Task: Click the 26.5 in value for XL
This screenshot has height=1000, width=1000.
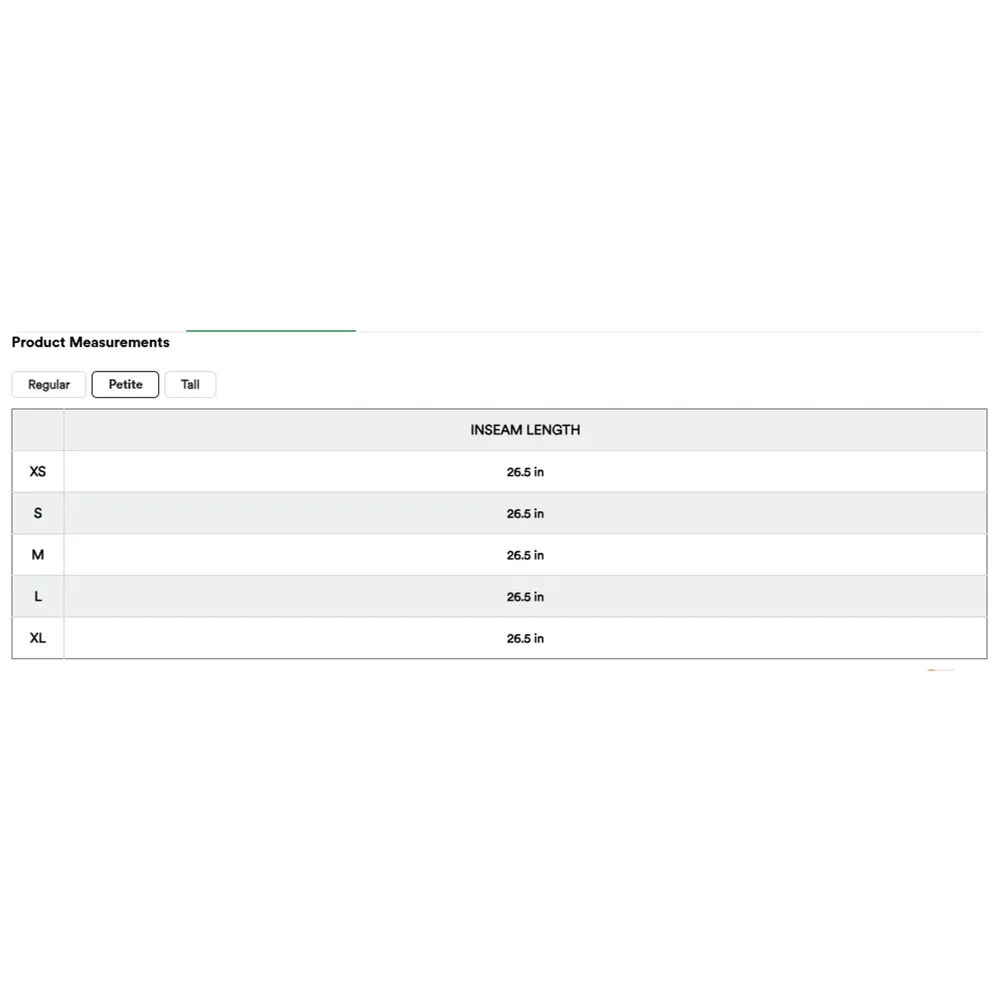Action: coord(525,638)
